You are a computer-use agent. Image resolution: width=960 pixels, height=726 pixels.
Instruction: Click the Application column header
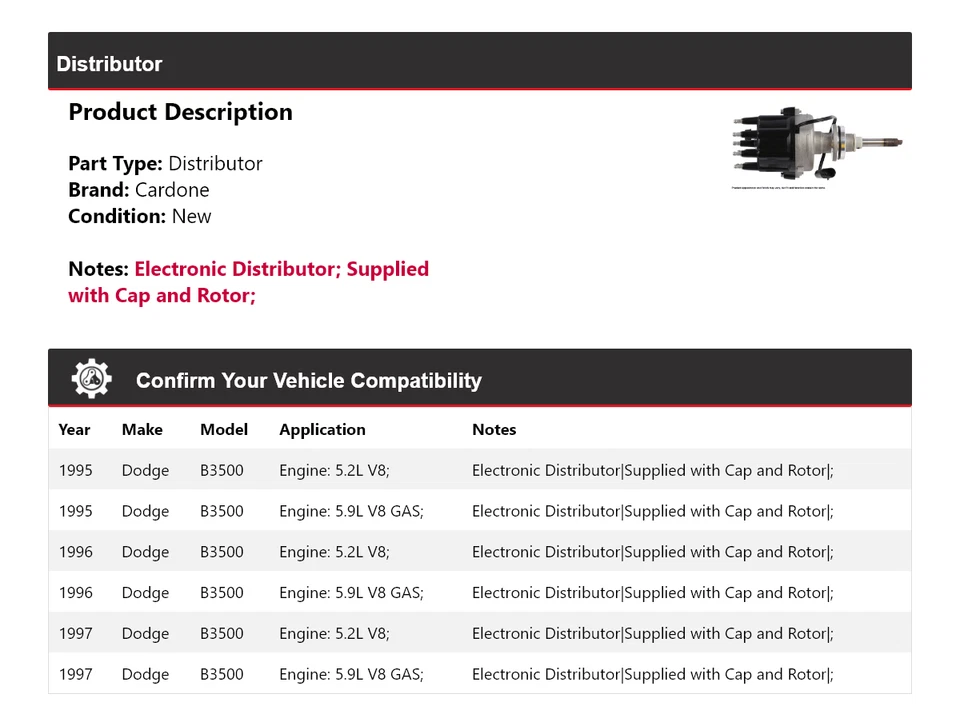coord(322,430)
